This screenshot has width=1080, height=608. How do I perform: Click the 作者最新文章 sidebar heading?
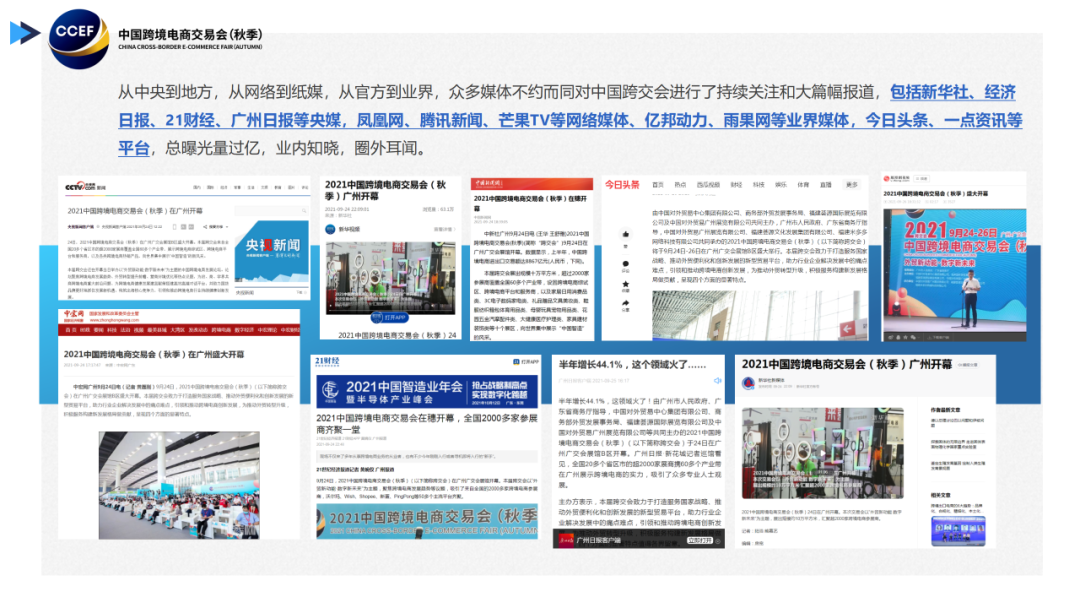[945, 410]
